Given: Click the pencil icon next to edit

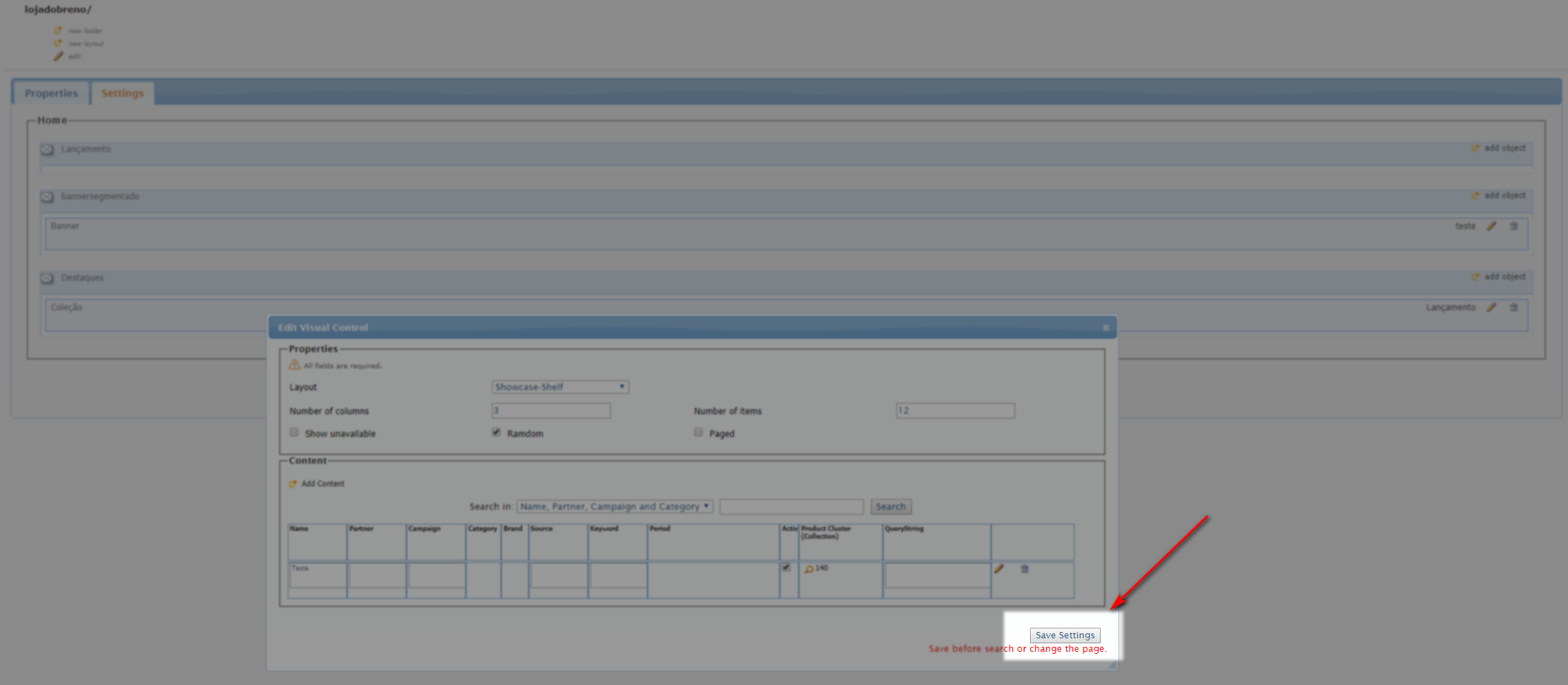Looking at the screenshot, I should pyautogui.click(x=58, y=56).
